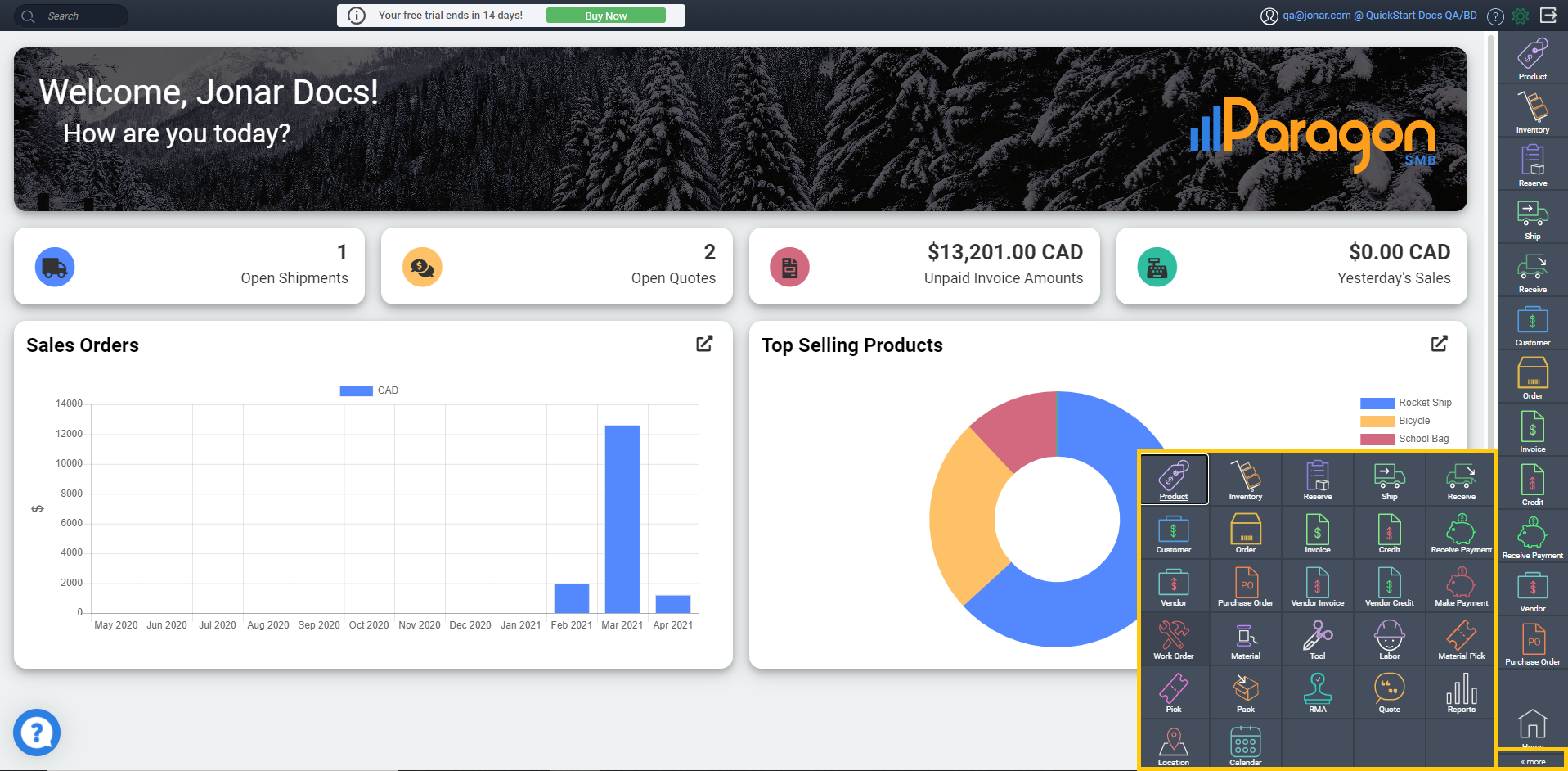Open the Work Order module
This screenshot has height=771, width=1568.
pos(1174,638)
